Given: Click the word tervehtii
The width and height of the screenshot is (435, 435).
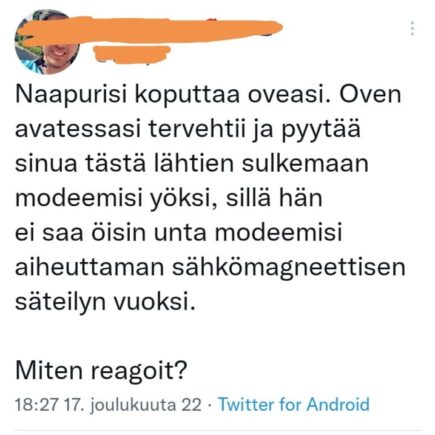Looking at the screenshot, I should [x=195, y=130].
